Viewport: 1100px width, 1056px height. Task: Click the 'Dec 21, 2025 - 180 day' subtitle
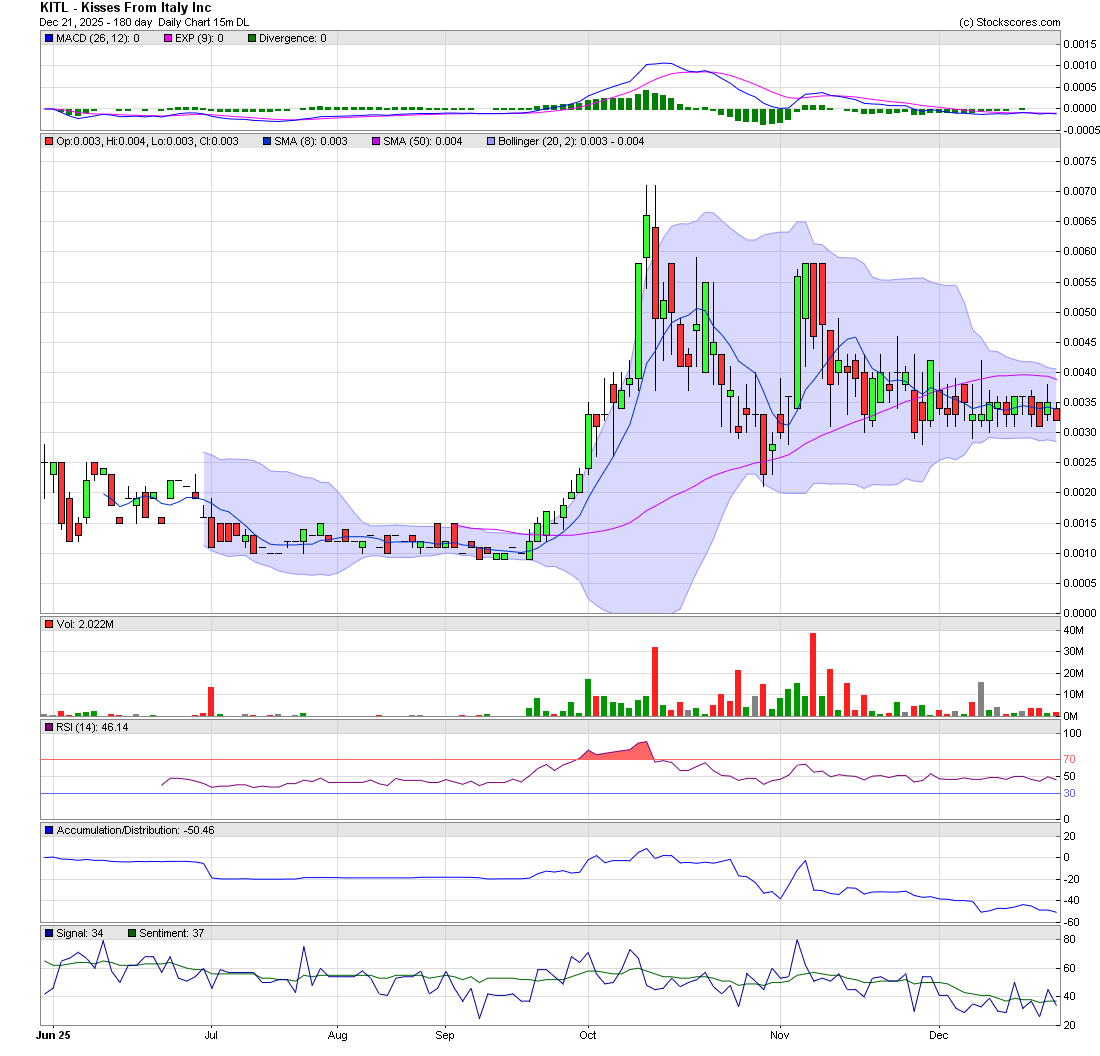(95, 22)
